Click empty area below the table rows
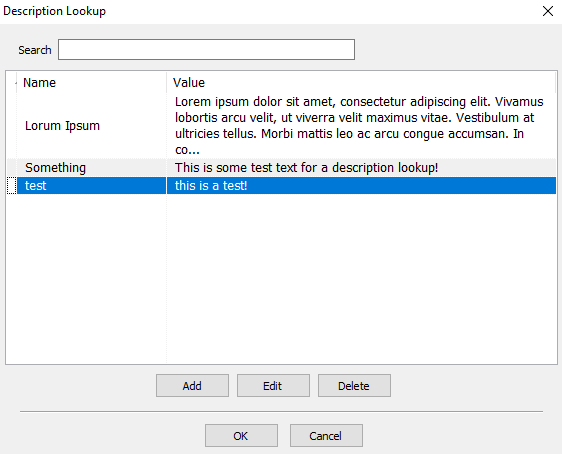 pos(281,279)
